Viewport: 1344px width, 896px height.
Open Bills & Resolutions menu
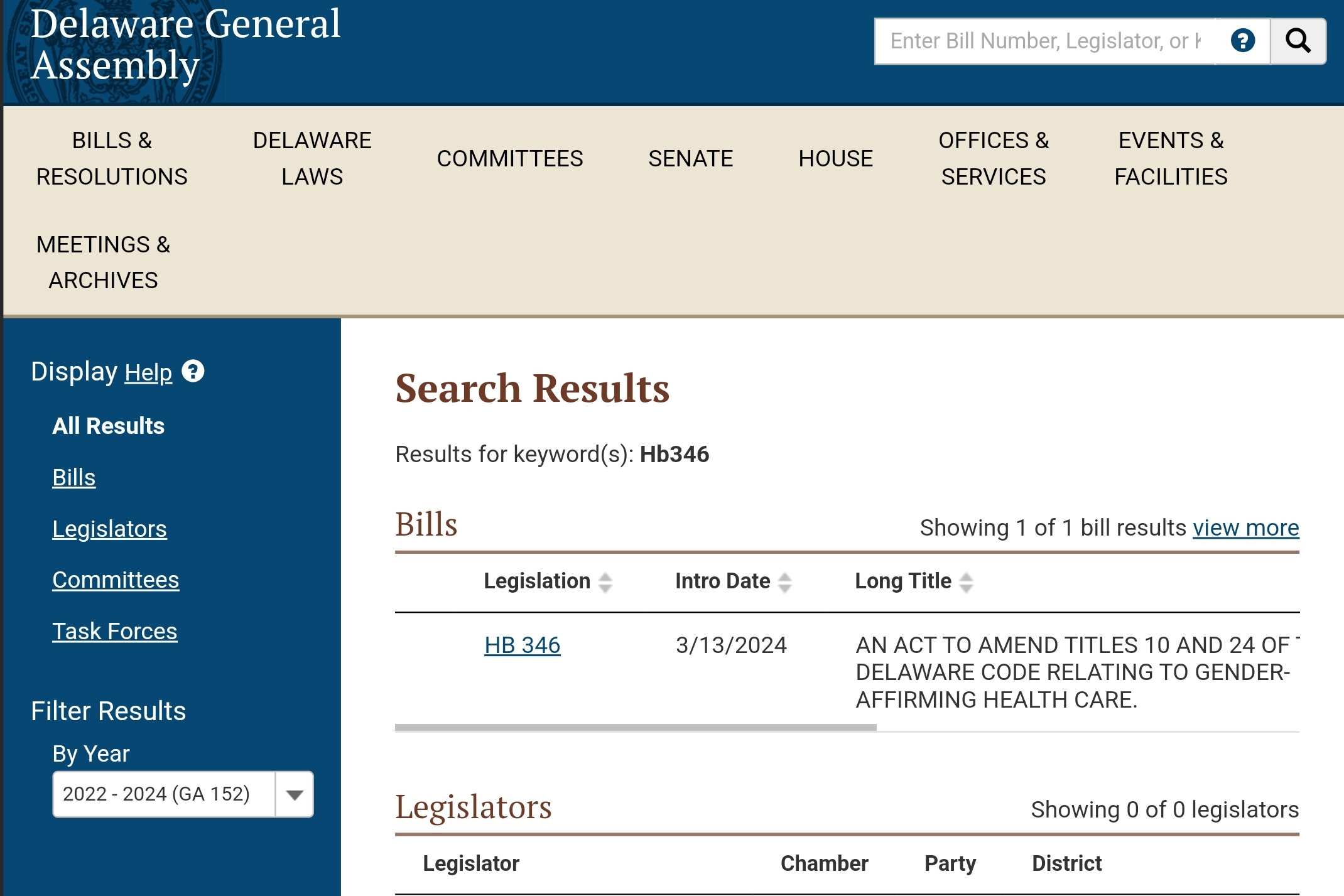[112, 158]
